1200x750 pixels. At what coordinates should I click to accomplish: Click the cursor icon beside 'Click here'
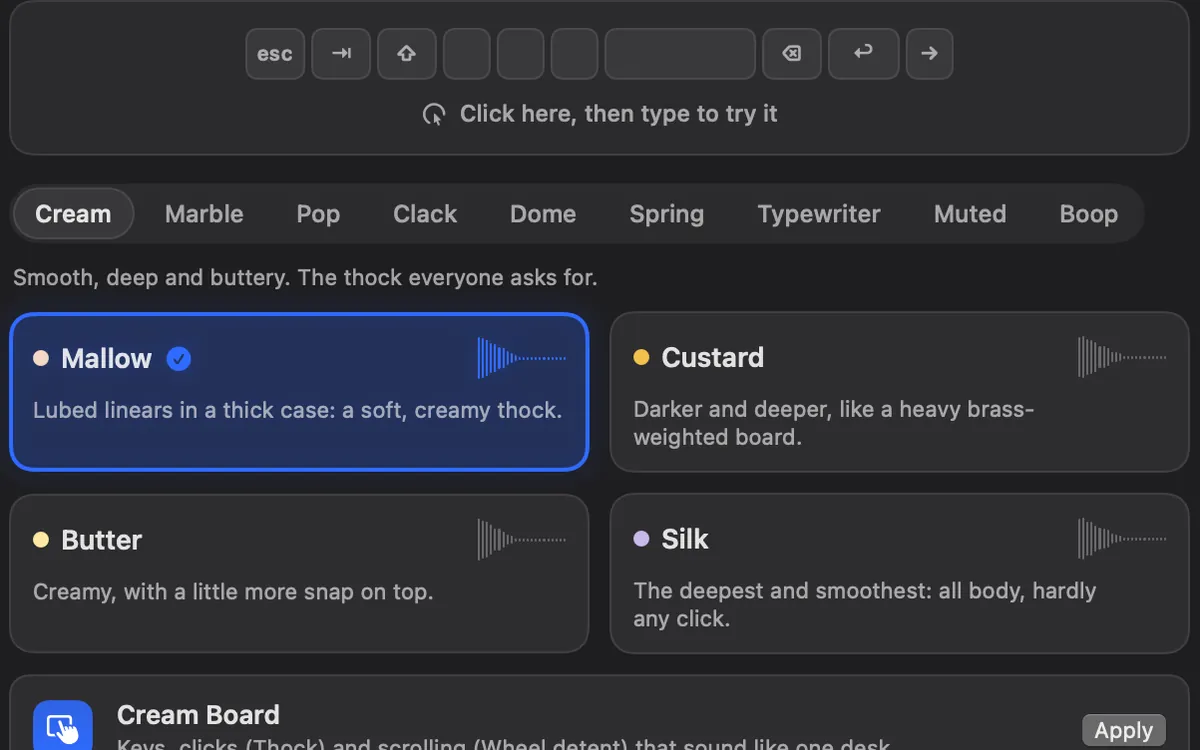coord(434,114)
